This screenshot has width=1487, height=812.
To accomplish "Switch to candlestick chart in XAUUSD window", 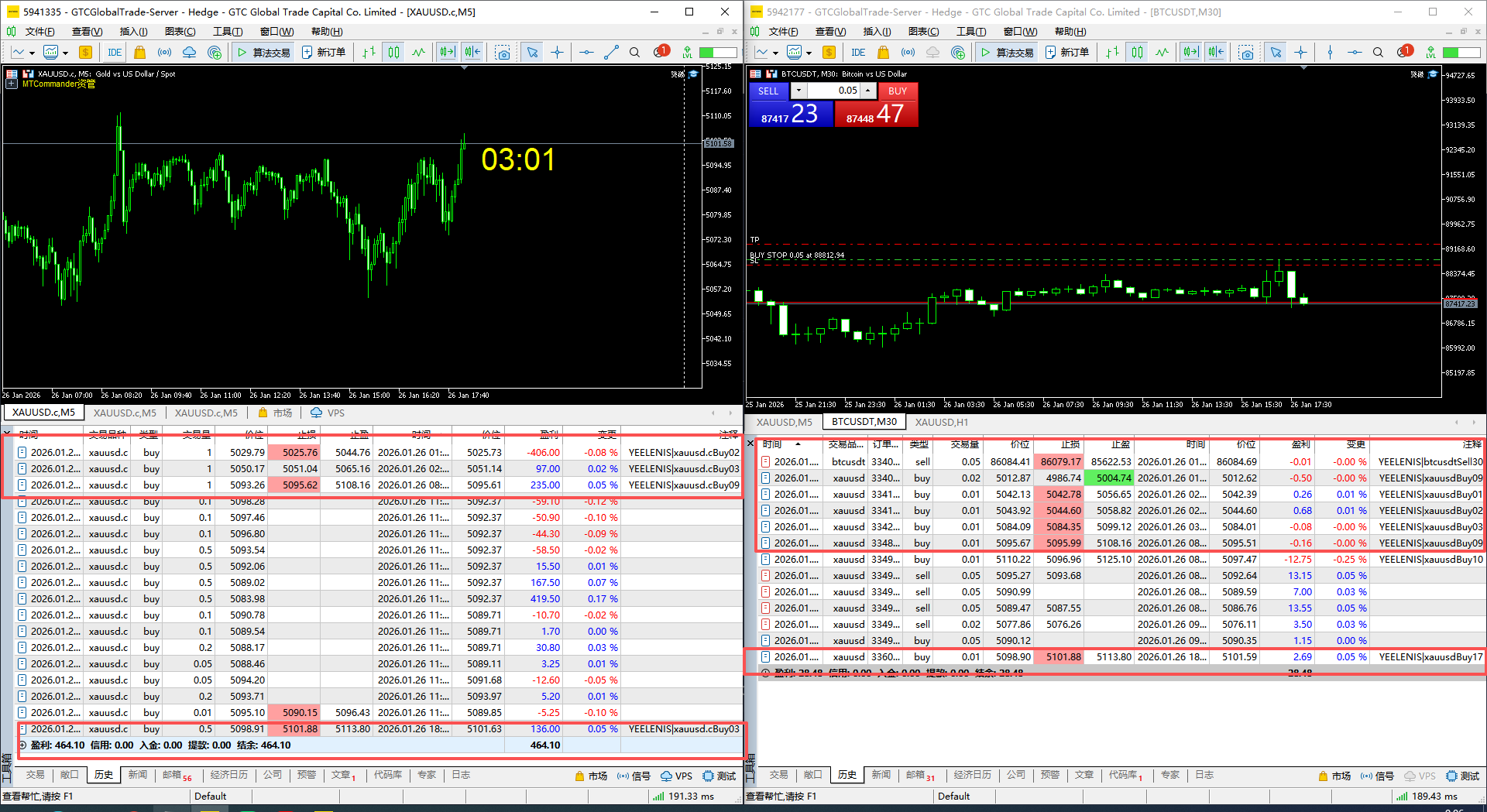I will click(393, 53).
